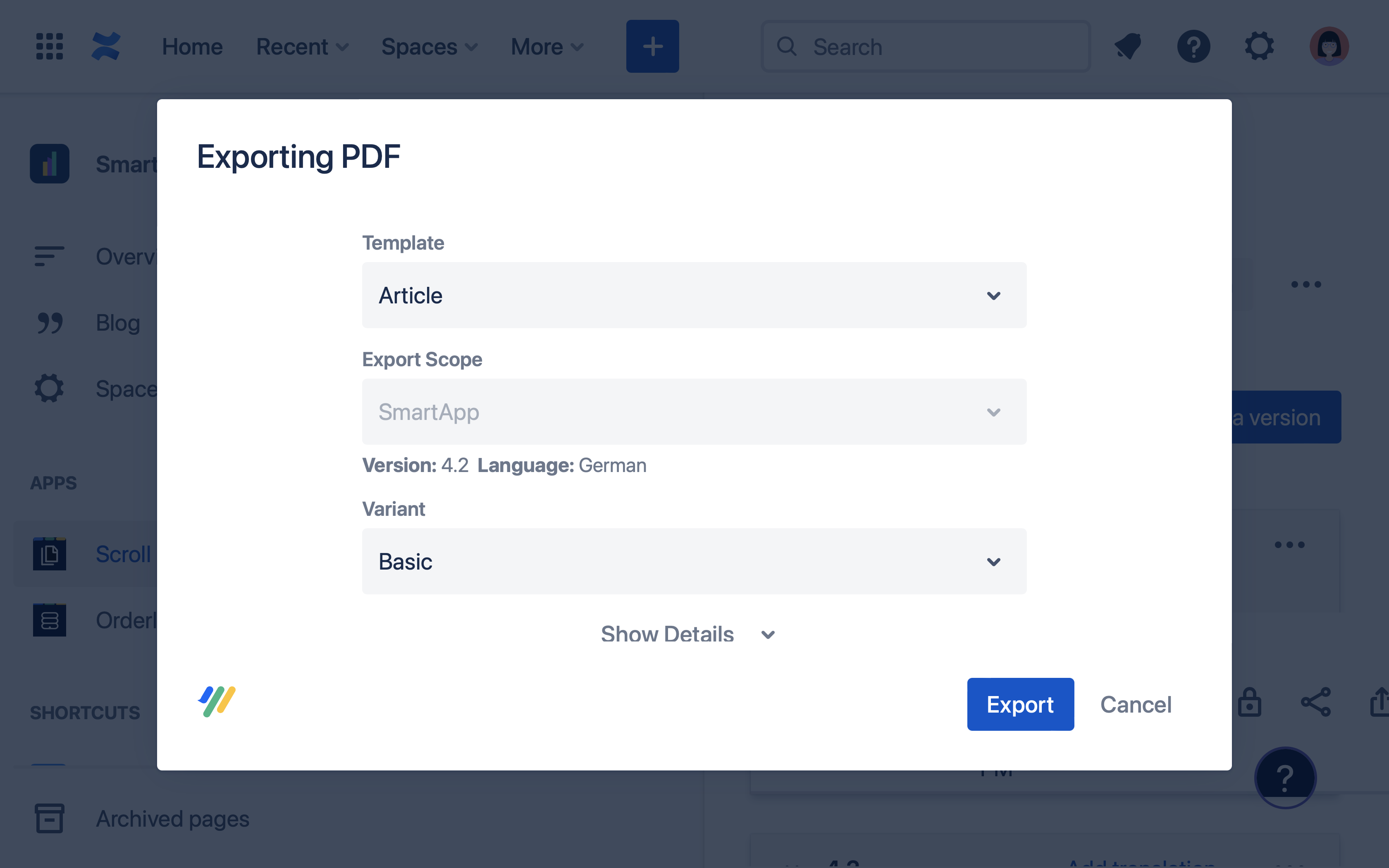Open the Variant dropdown showing Basic
The height and width of the screenshot is (868, 1389).
pyautogui.click(x=694, y=561)
